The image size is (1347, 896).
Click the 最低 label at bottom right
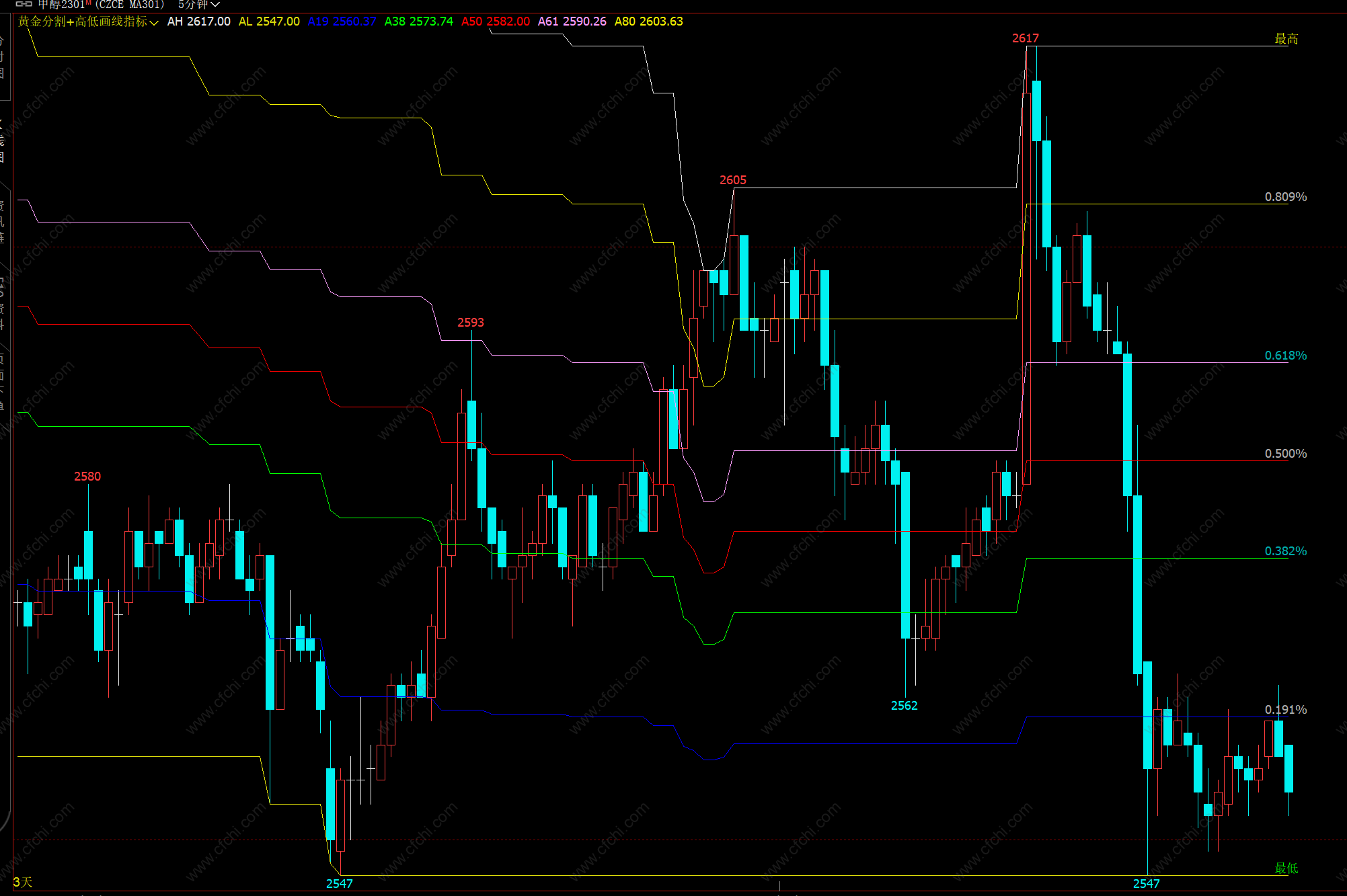1286,868
